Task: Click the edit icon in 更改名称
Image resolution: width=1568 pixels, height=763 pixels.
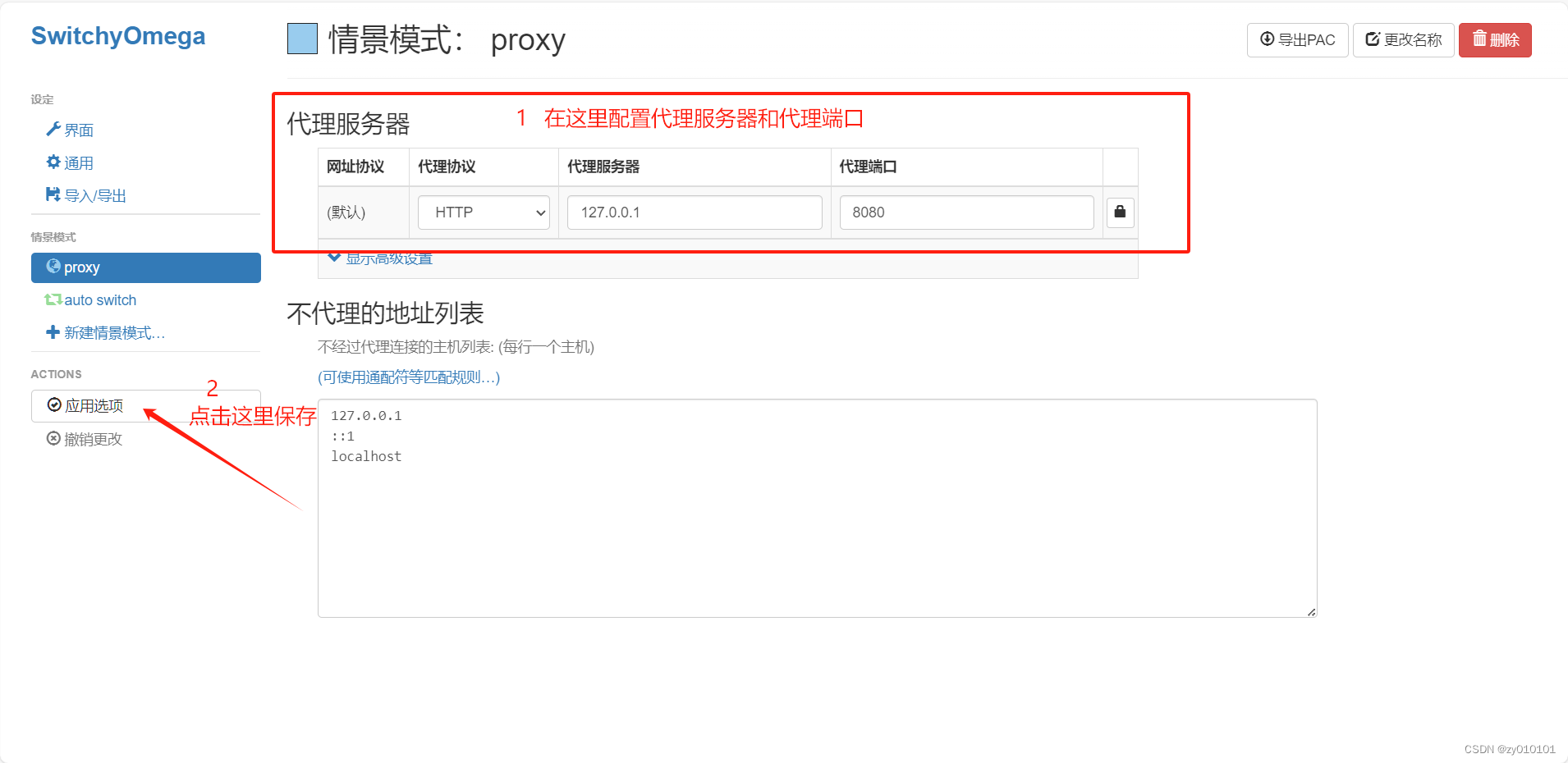Action: pyautogui.click(x=1373, y=39)
